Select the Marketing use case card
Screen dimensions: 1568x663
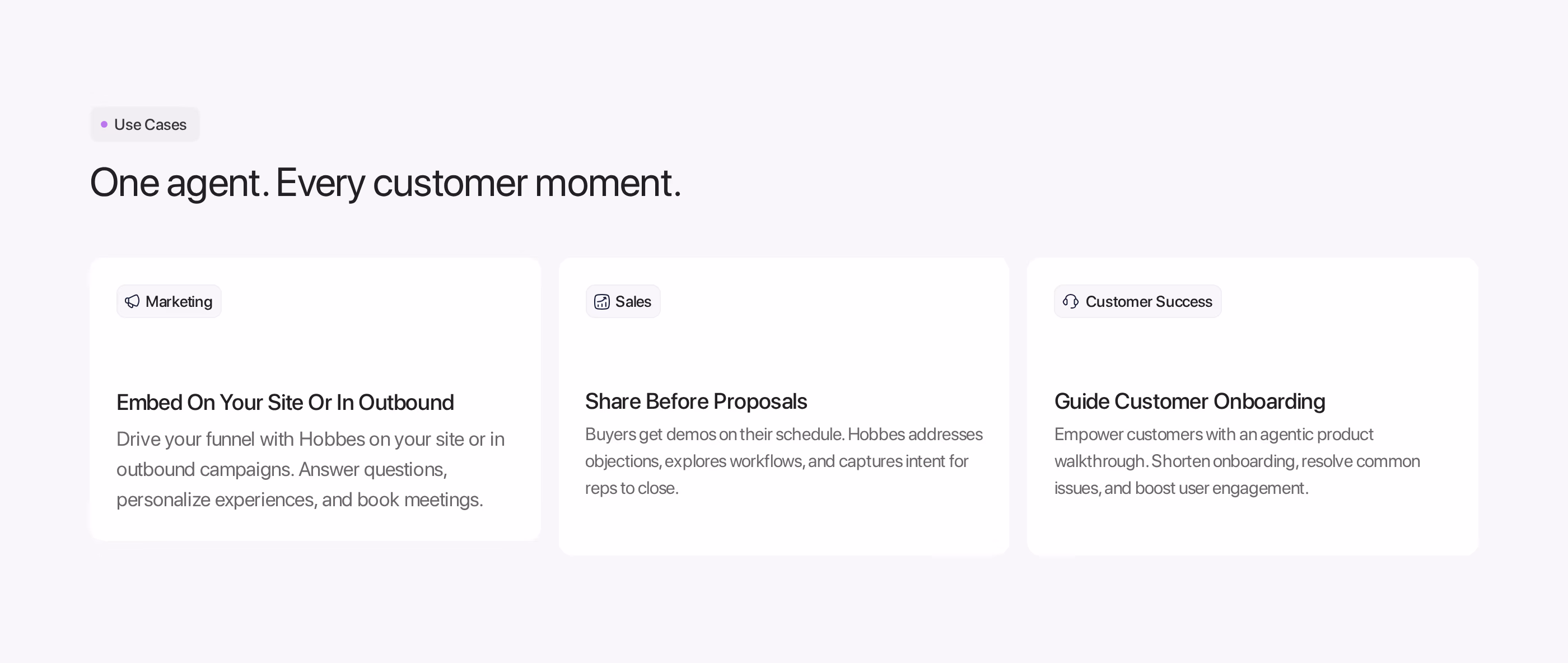315,399
